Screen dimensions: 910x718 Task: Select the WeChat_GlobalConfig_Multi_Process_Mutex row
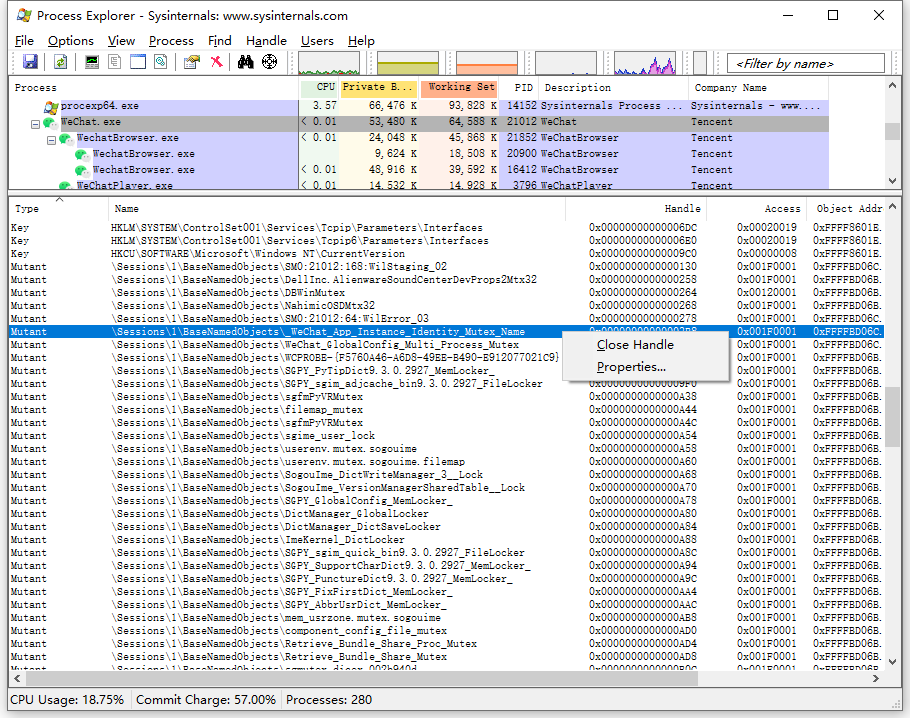(x=446, y=345)
